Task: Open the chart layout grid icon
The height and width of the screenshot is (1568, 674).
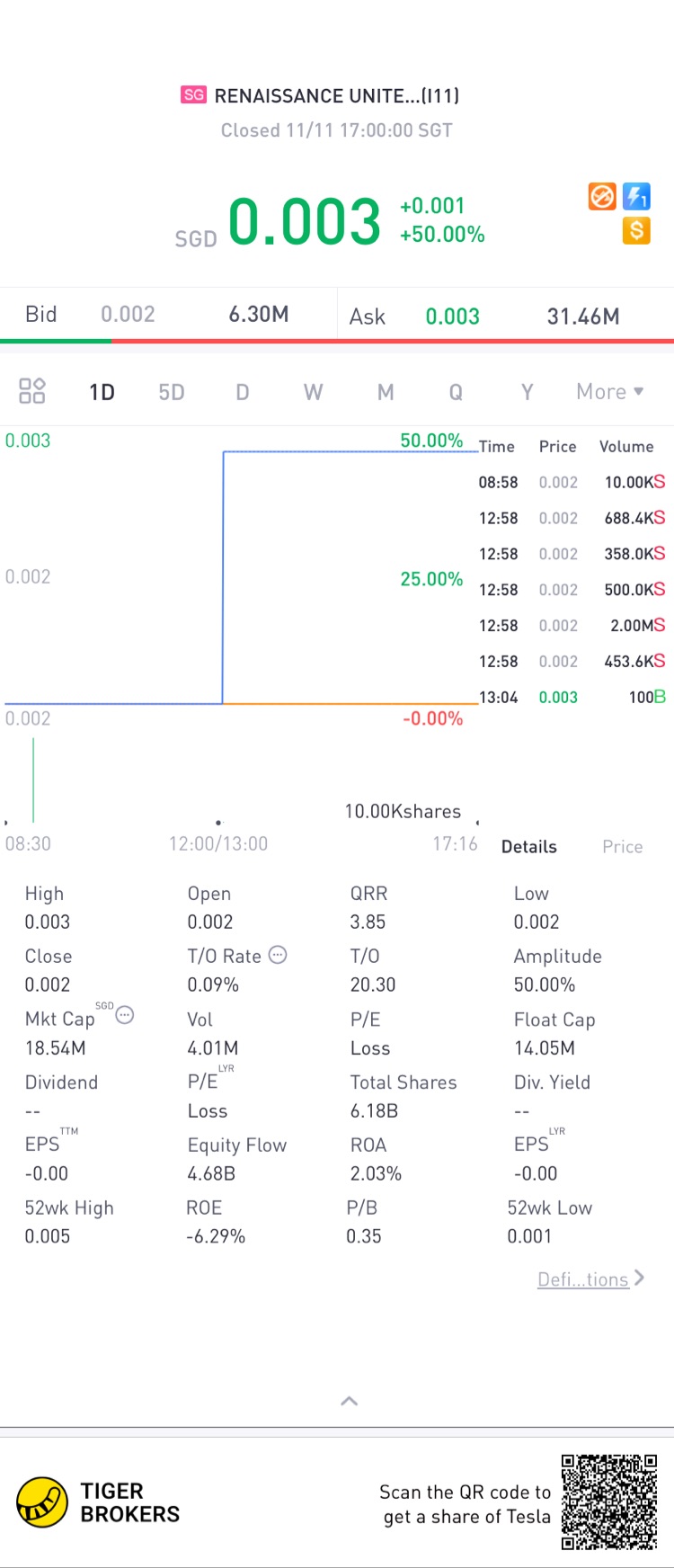Action: click(32, 391)
